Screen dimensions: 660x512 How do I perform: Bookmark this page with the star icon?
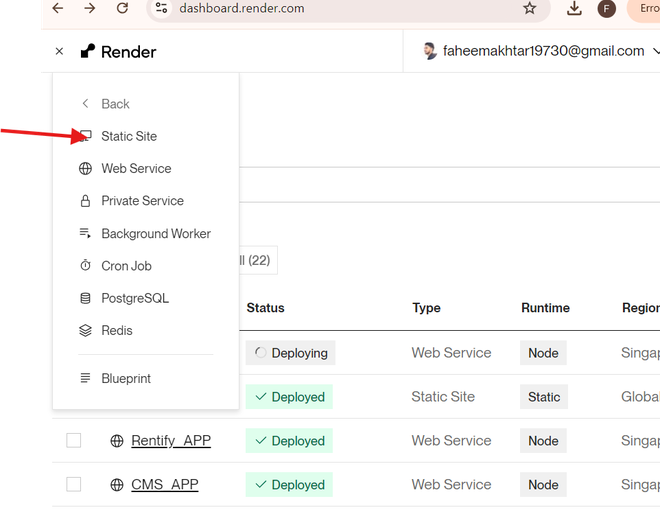coord(529,9)
